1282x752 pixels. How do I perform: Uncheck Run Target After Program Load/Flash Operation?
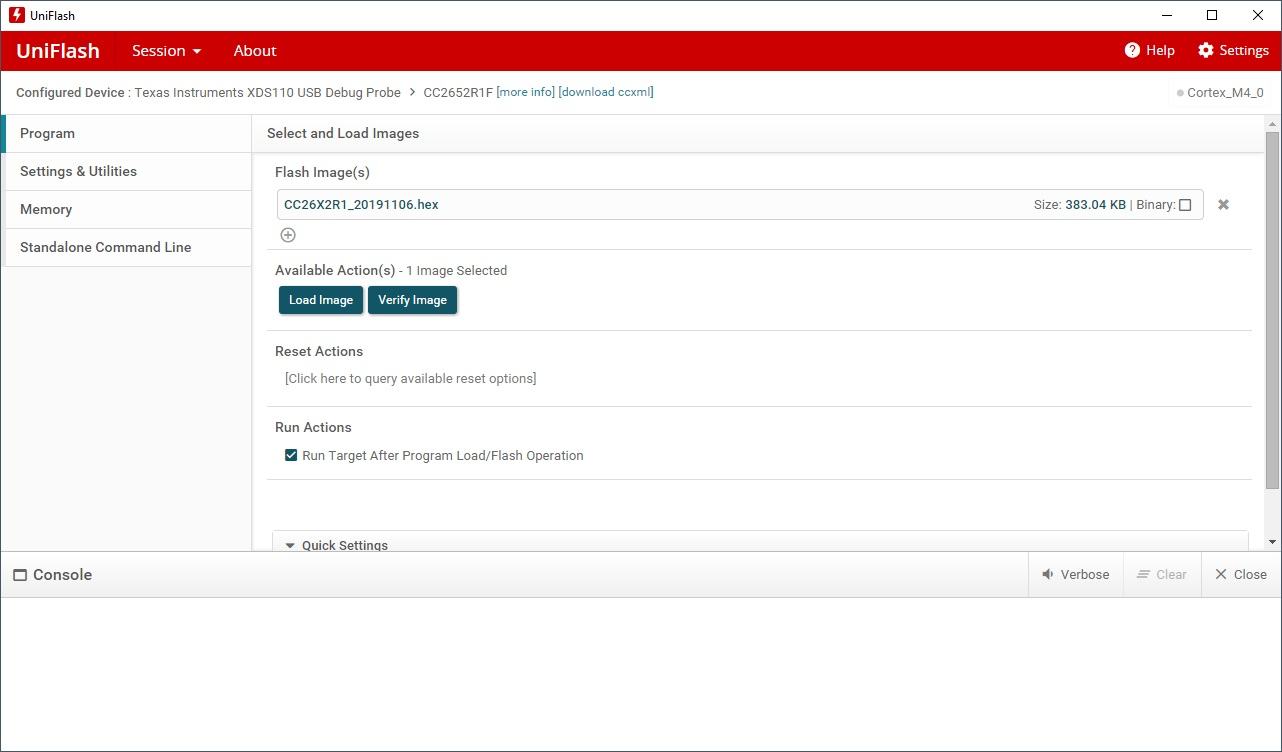[x=291, y=455]
